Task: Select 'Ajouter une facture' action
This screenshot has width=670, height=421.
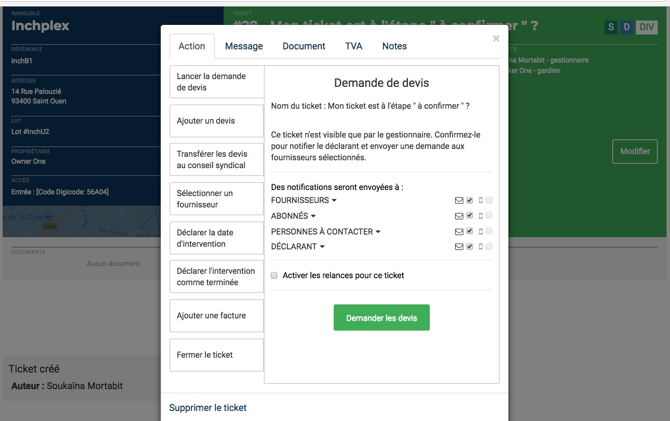Action: point(216,316)
